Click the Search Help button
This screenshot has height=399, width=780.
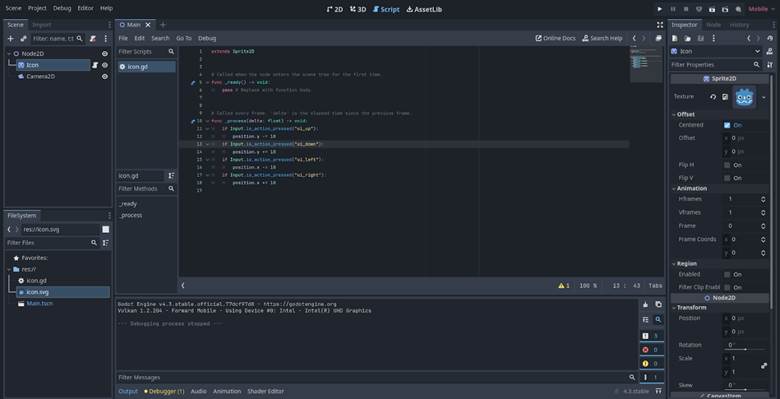click(602, 38)
